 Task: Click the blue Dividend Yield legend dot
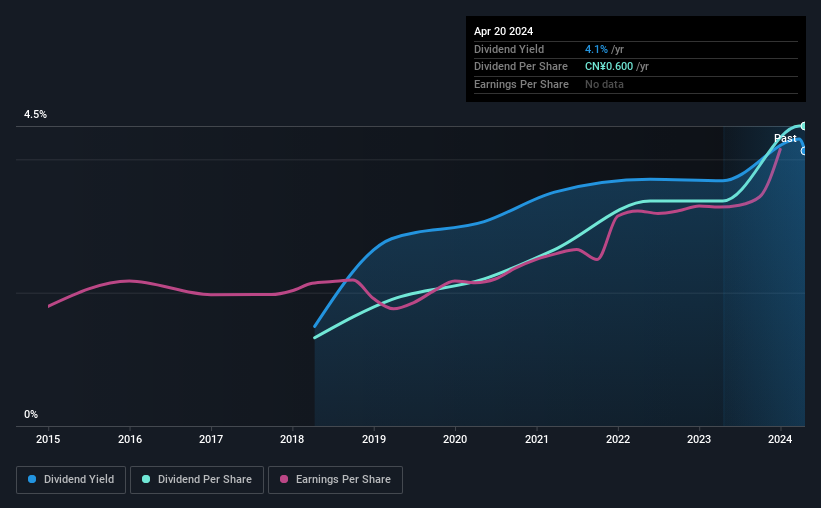tap(32, 479)
